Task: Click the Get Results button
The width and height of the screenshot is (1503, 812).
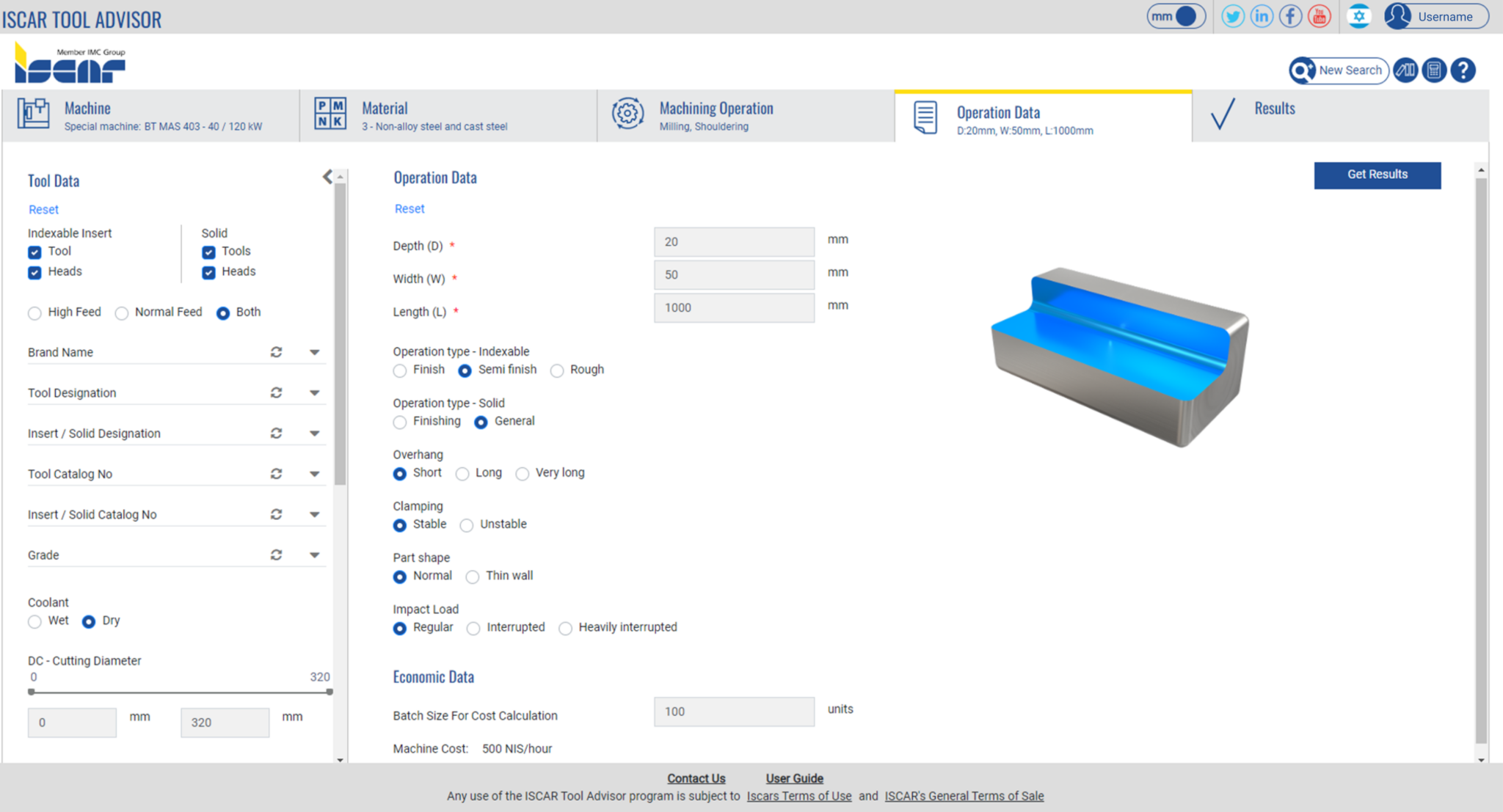Action: 1377,175
